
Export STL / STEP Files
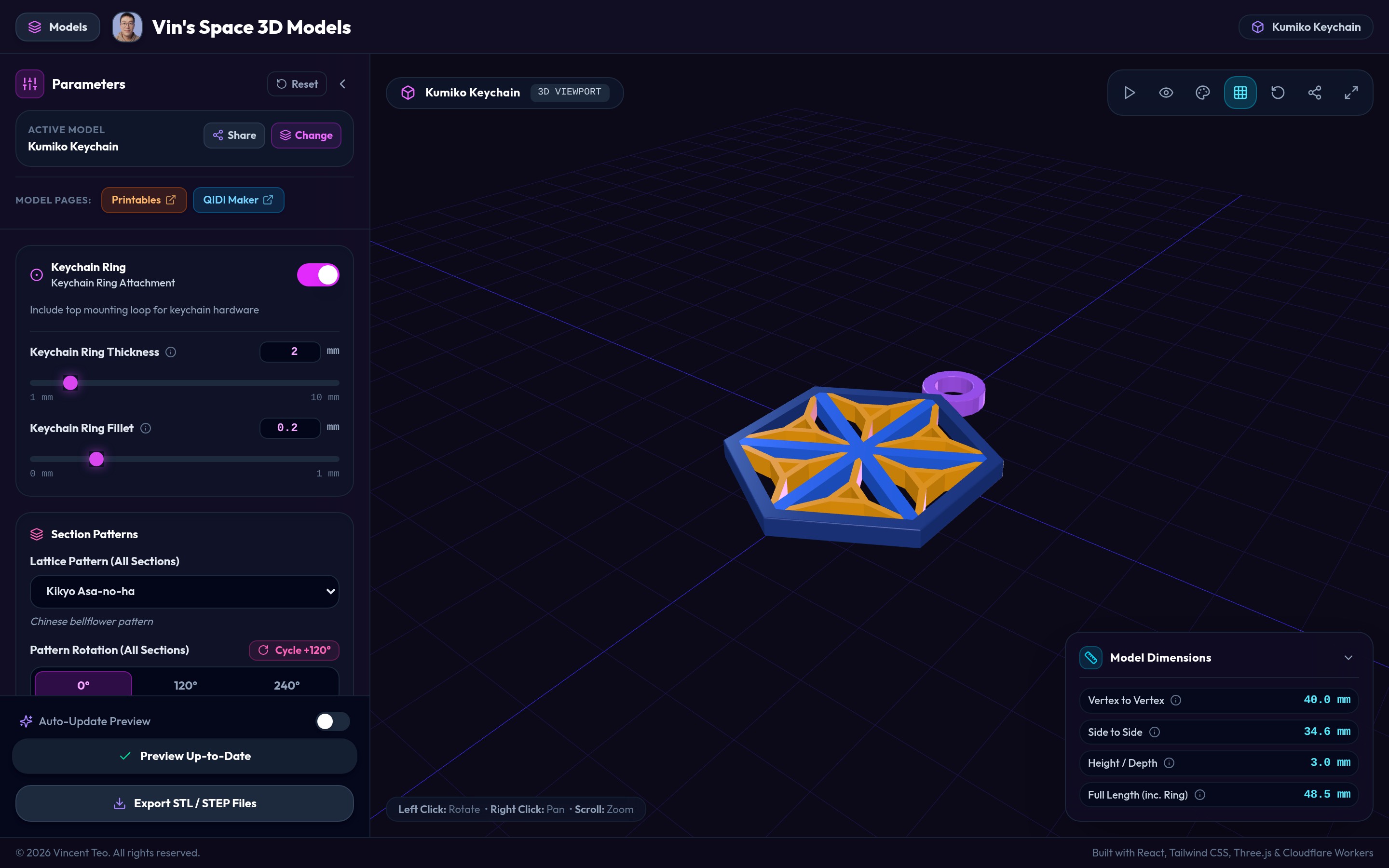(x=184, y=803)
